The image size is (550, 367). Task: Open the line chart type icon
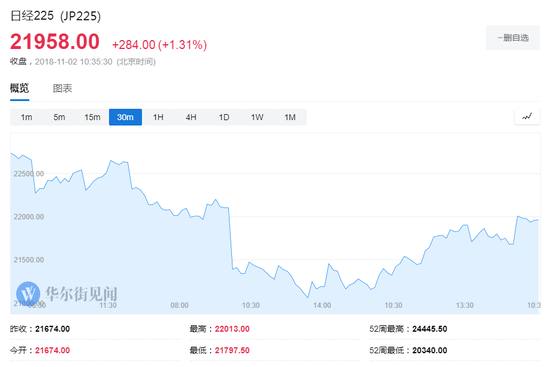[x=527, y=116]
